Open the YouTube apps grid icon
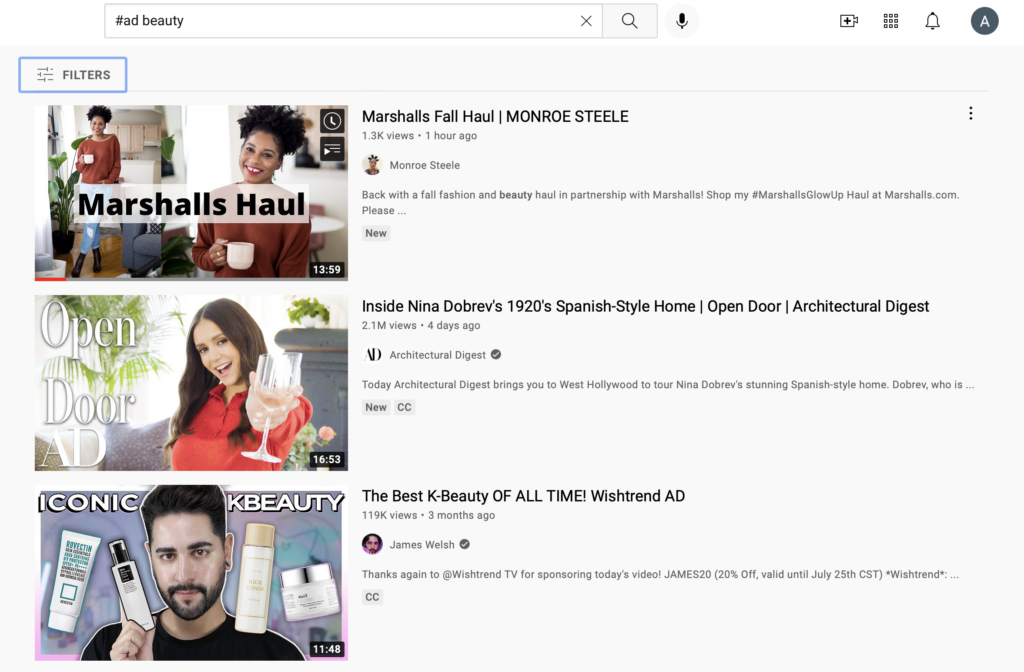 (x=890, y=20)
